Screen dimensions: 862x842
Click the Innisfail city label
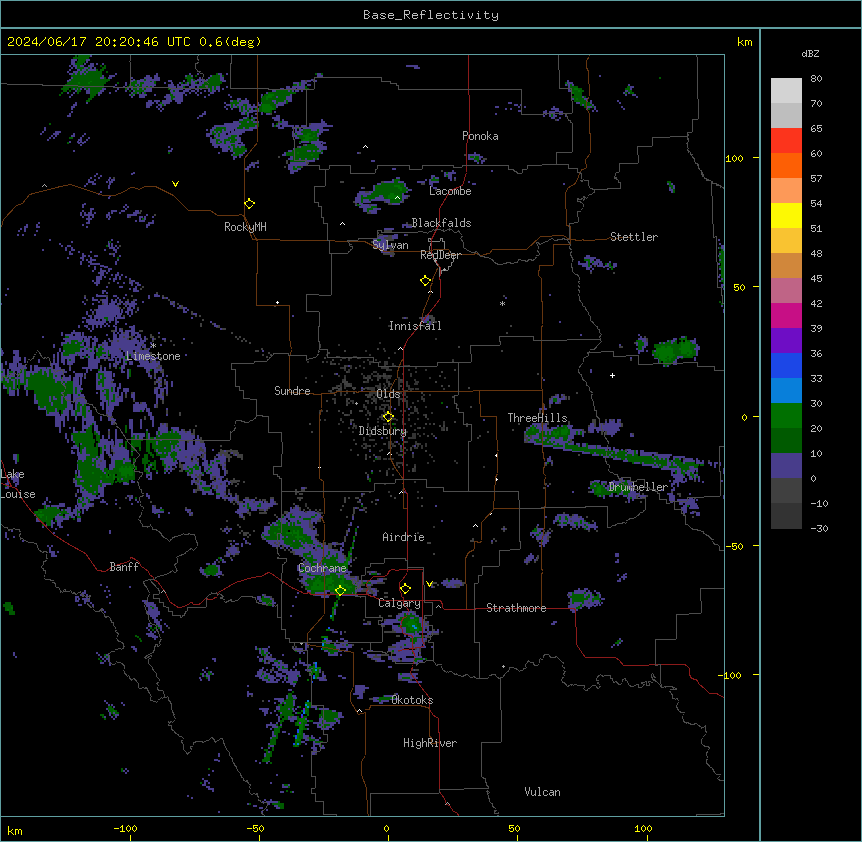(415, 326)
